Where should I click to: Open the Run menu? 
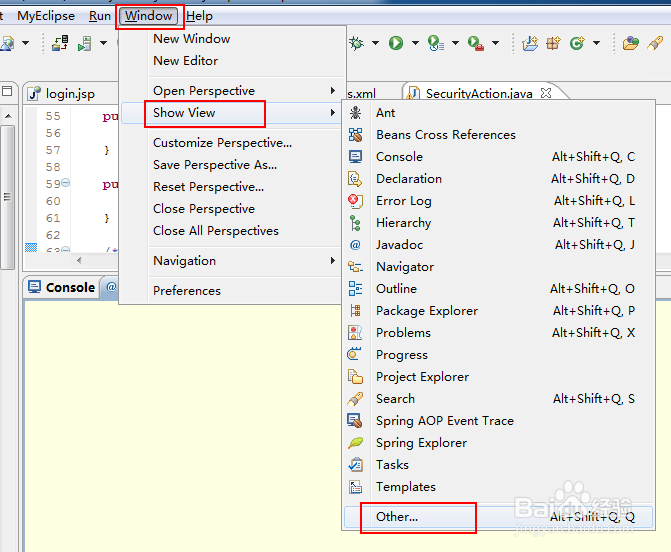[100, 16]
